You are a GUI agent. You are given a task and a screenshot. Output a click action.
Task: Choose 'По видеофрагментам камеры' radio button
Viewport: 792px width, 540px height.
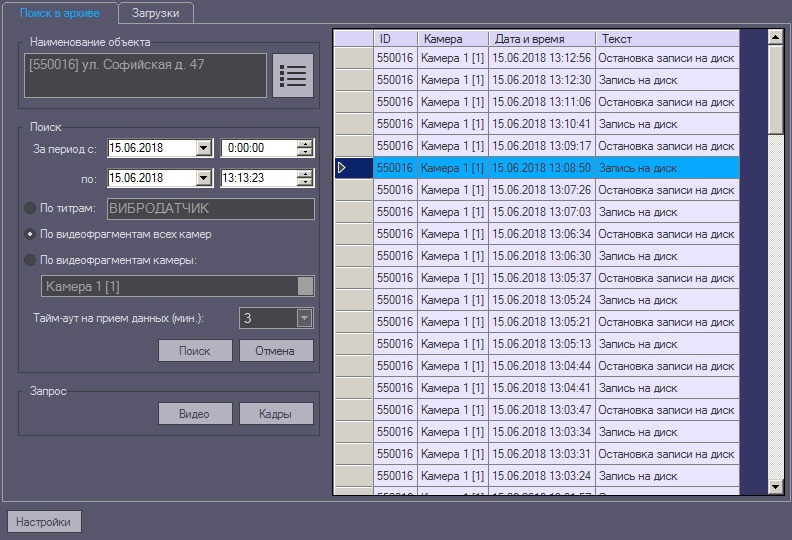tap(29, 260)
